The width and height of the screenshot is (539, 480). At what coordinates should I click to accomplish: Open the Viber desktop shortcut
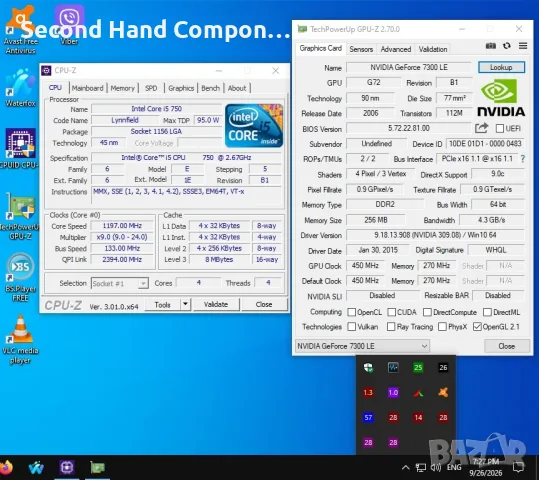pyautogui.click(x=69, y=25)
